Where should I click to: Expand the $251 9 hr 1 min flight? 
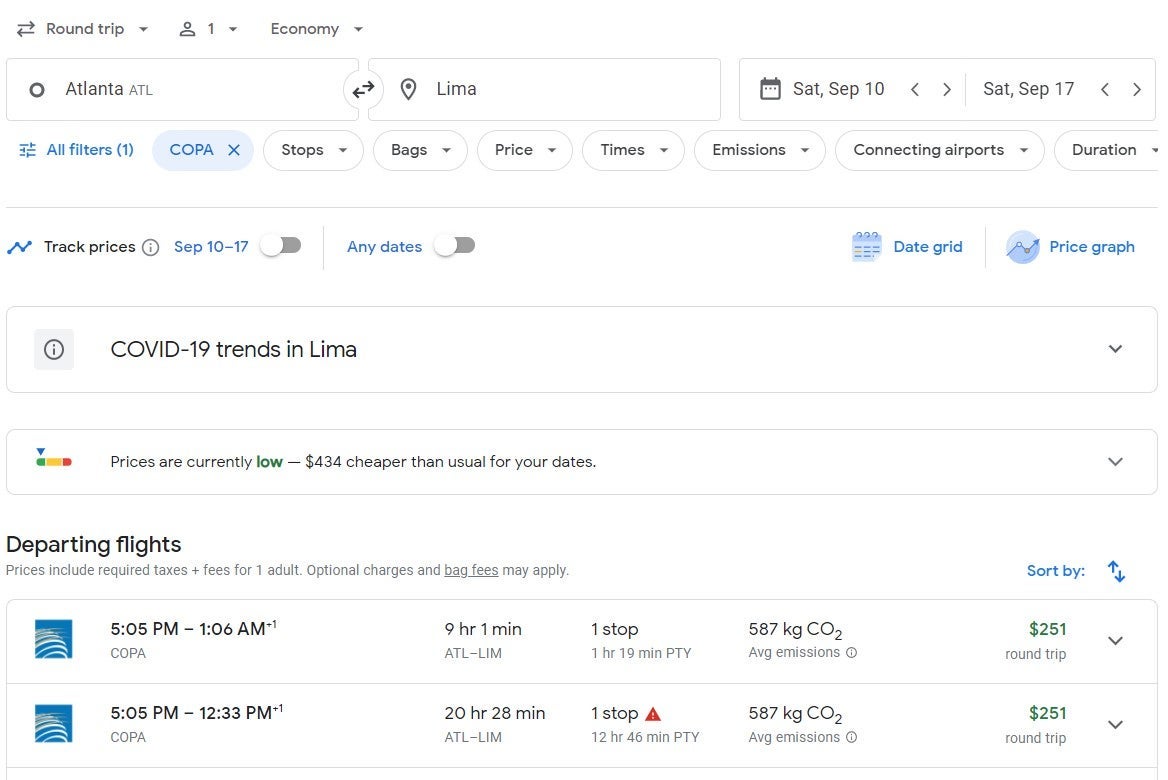pos(1115,641)
